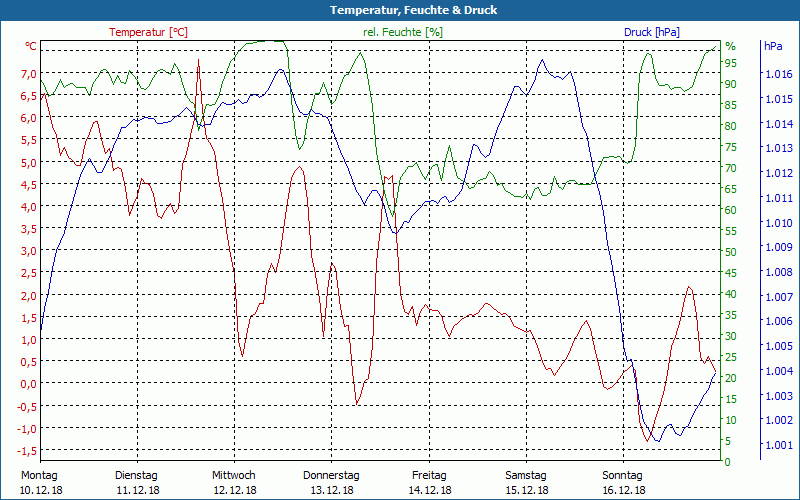
Task: Click the '2,5' temperature axis value
Action: [x=29, y=273]
